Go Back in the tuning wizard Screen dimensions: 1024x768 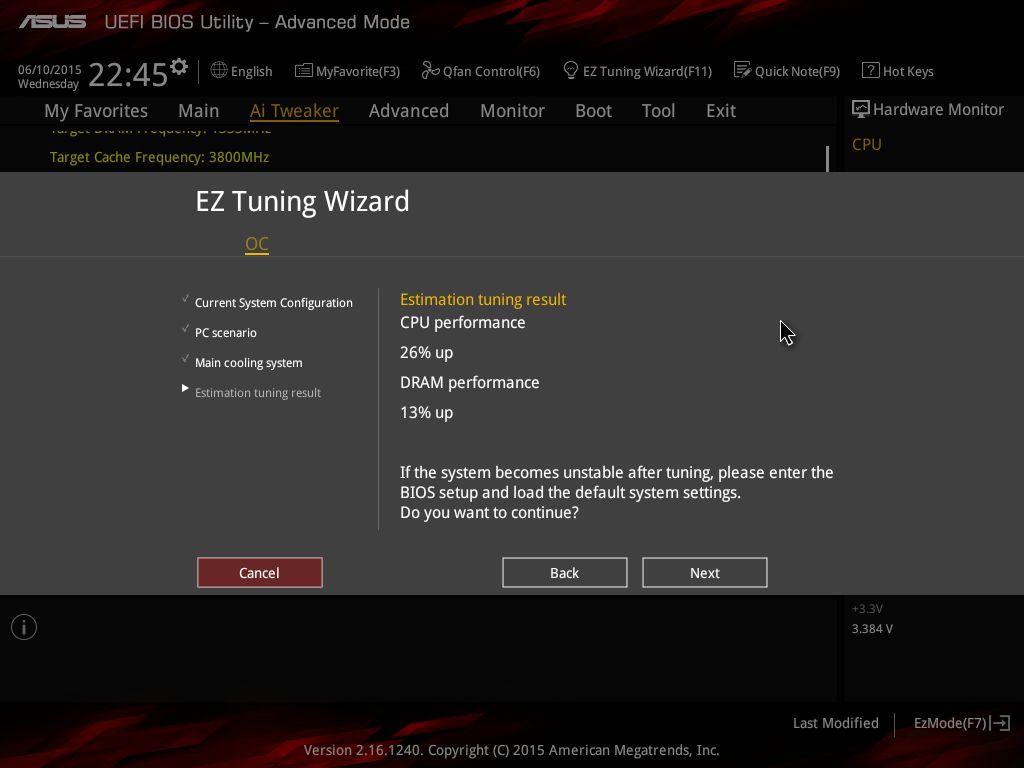point(565,573)
